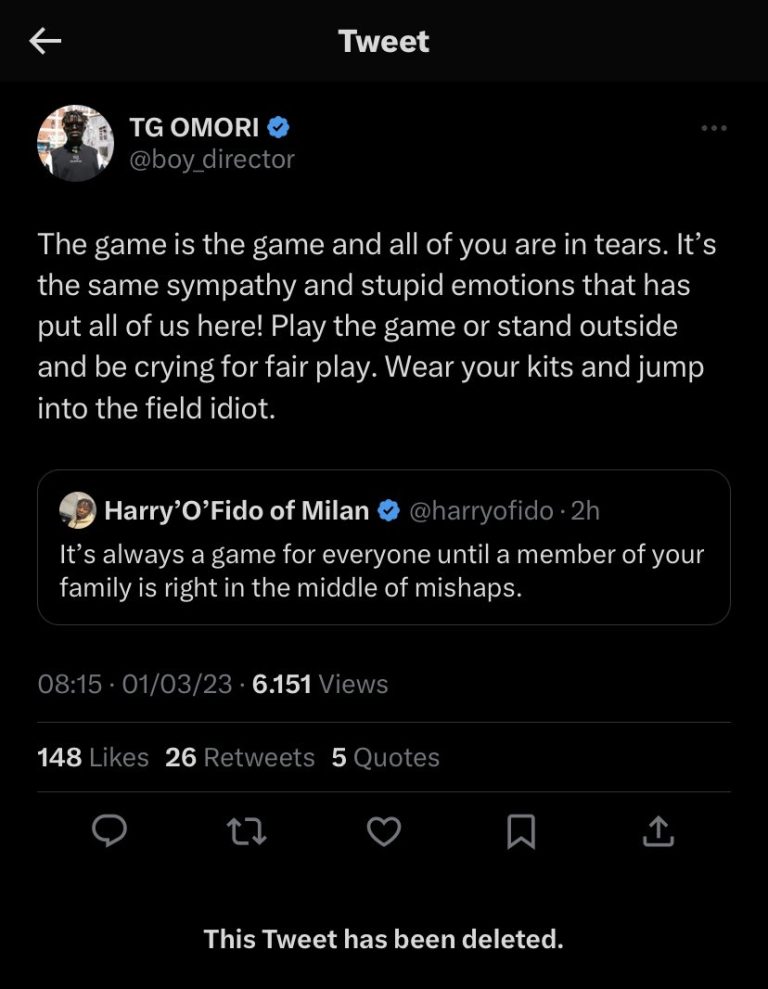This screenshot has width=768, height=989.
Task: Tap Harry'O'Fido of Milan avatar
Action: click(x=78, y=511)
